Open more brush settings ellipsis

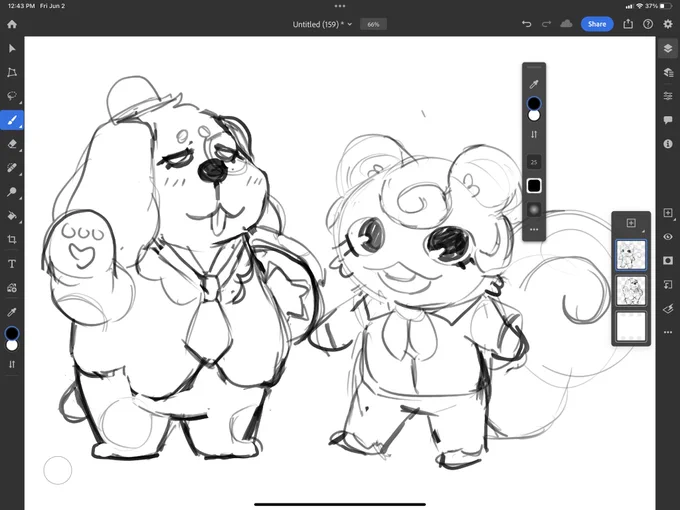tap(534, 229)
